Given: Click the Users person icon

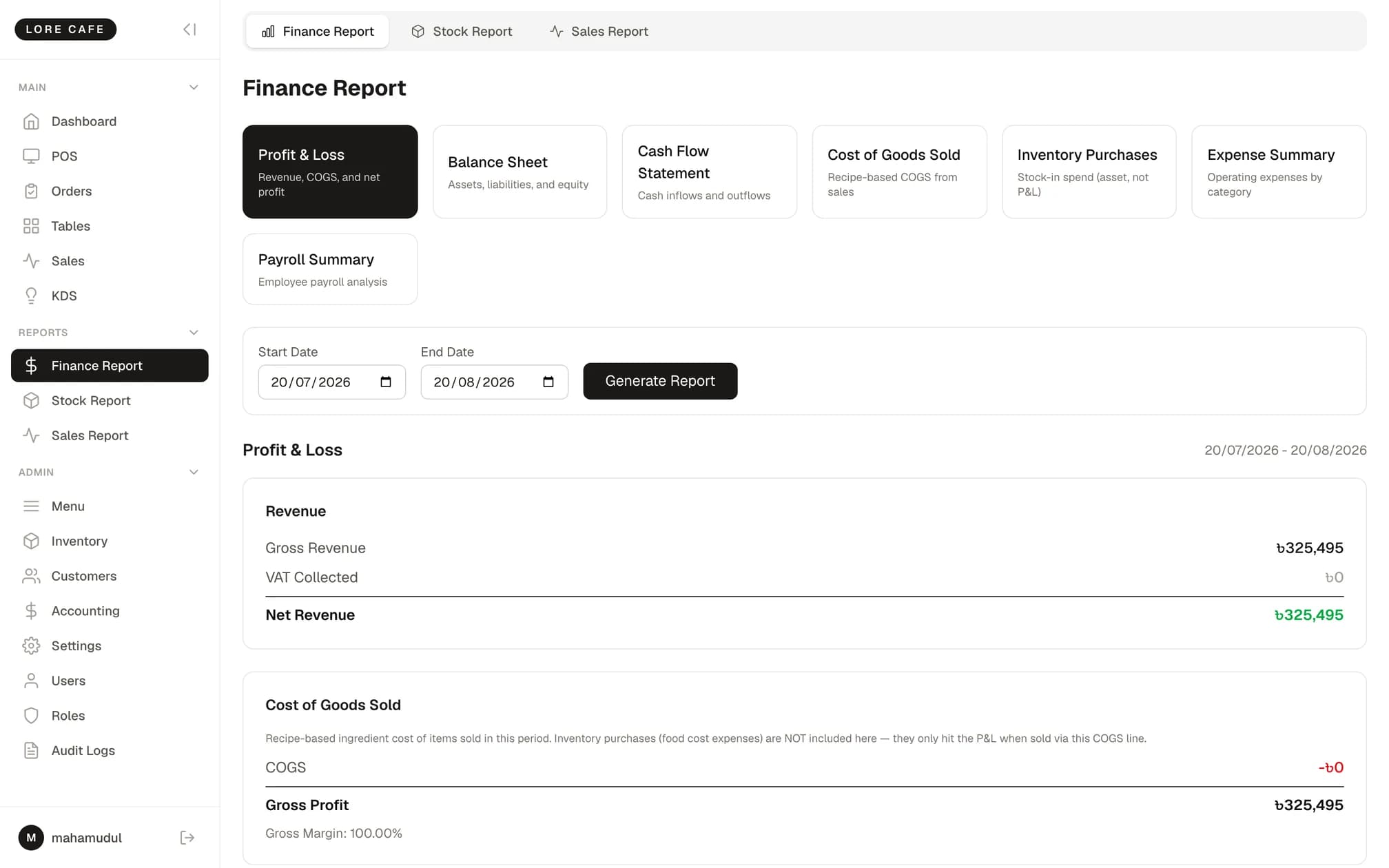Looking at the screenshot, I should 31,681.
